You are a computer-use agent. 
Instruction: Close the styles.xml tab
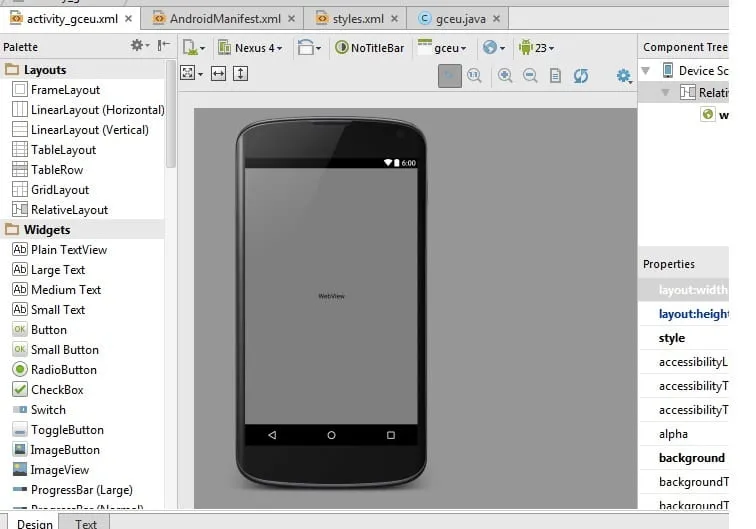click(x=393, y=18)
